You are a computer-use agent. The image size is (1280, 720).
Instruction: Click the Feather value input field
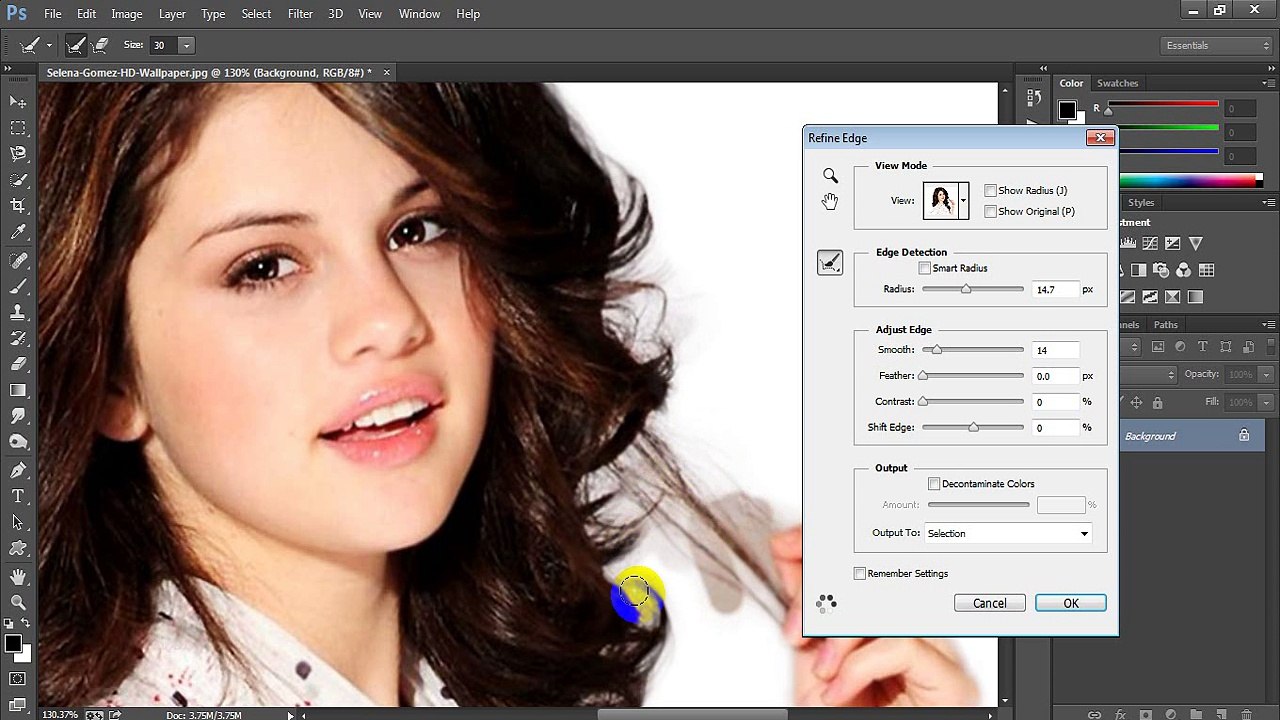click(1056, 376)
